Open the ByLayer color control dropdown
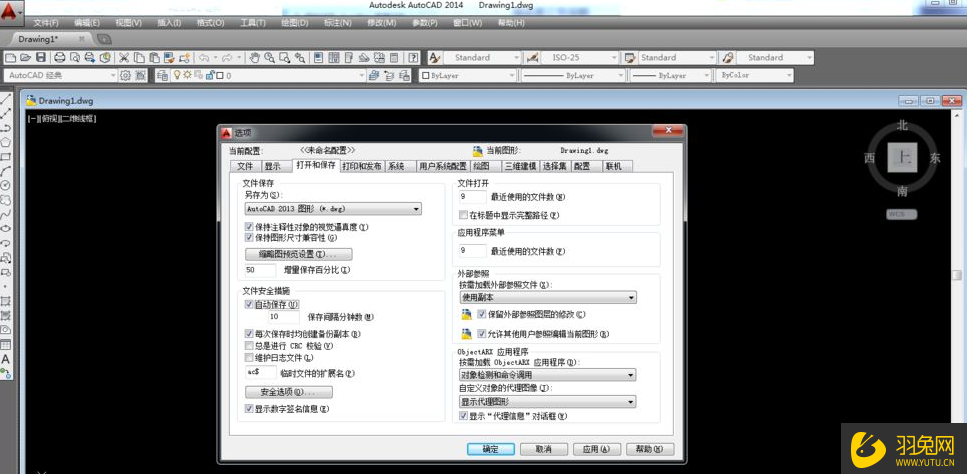 coord(467,75)
